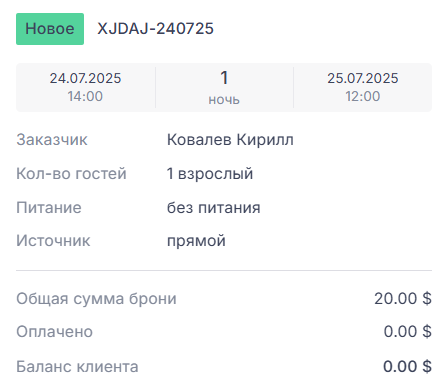Click source value прямой
The width and height of the screenshot is (448, 392).
pos(196,241)
